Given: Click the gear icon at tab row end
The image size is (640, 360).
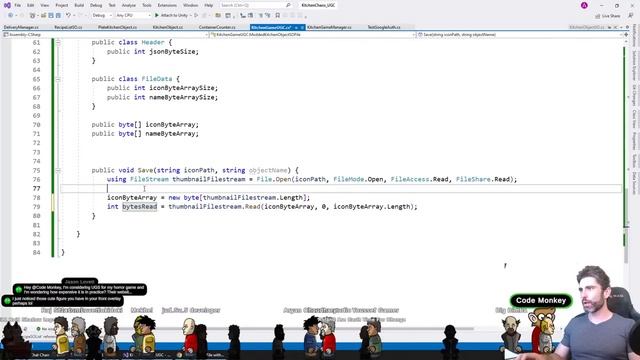Looking at the screenshot, I should [627, 27].
